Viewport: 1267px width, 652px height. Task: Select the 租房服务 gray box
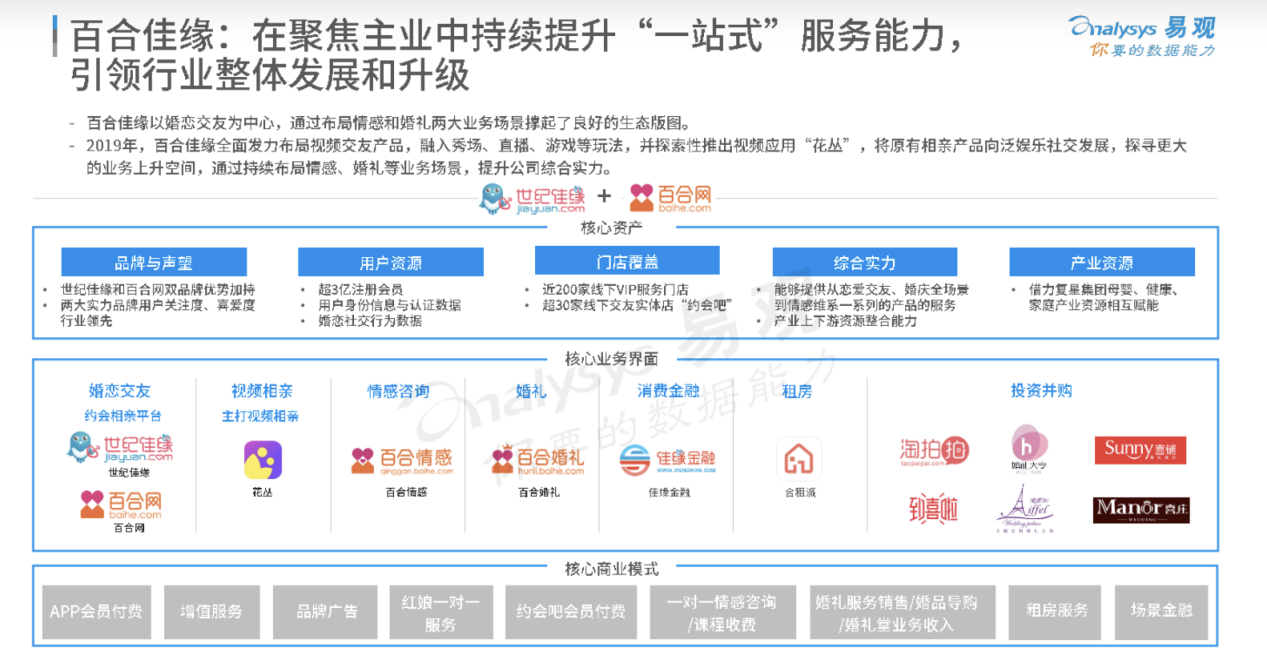pos(1056,612)
